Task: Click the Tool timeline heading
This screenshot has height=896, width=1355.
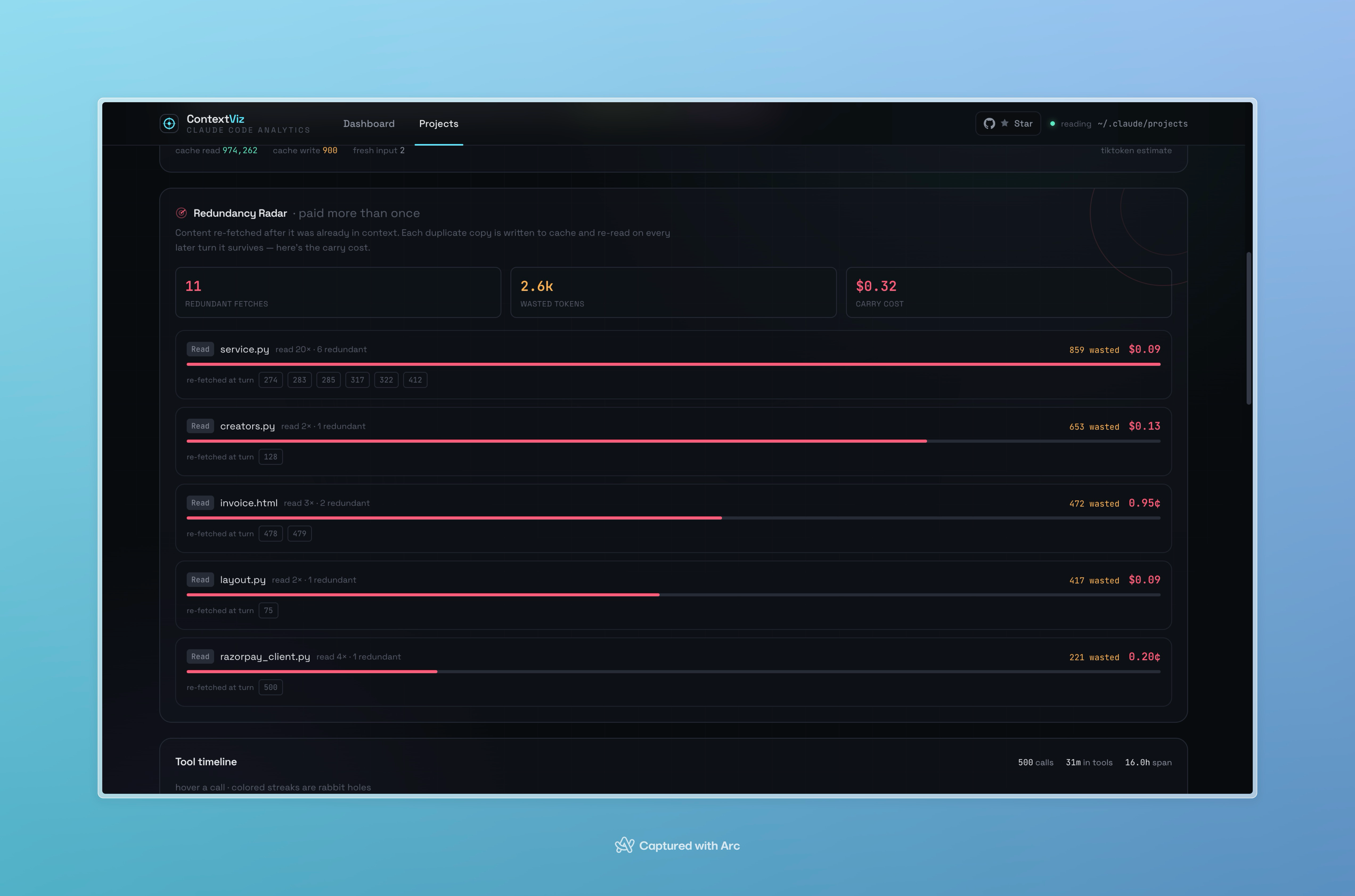Action: click(206, 762)
